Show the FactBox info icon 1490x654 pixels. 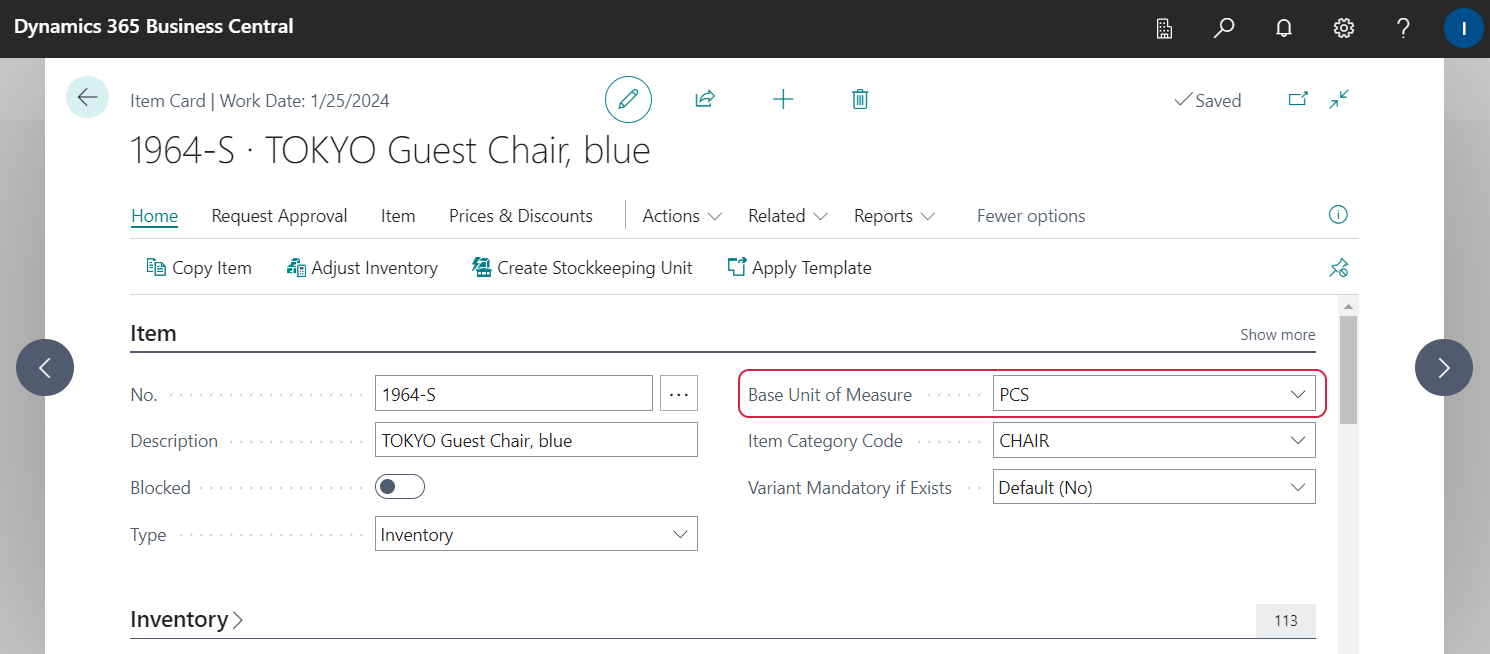pos(1338,215)
